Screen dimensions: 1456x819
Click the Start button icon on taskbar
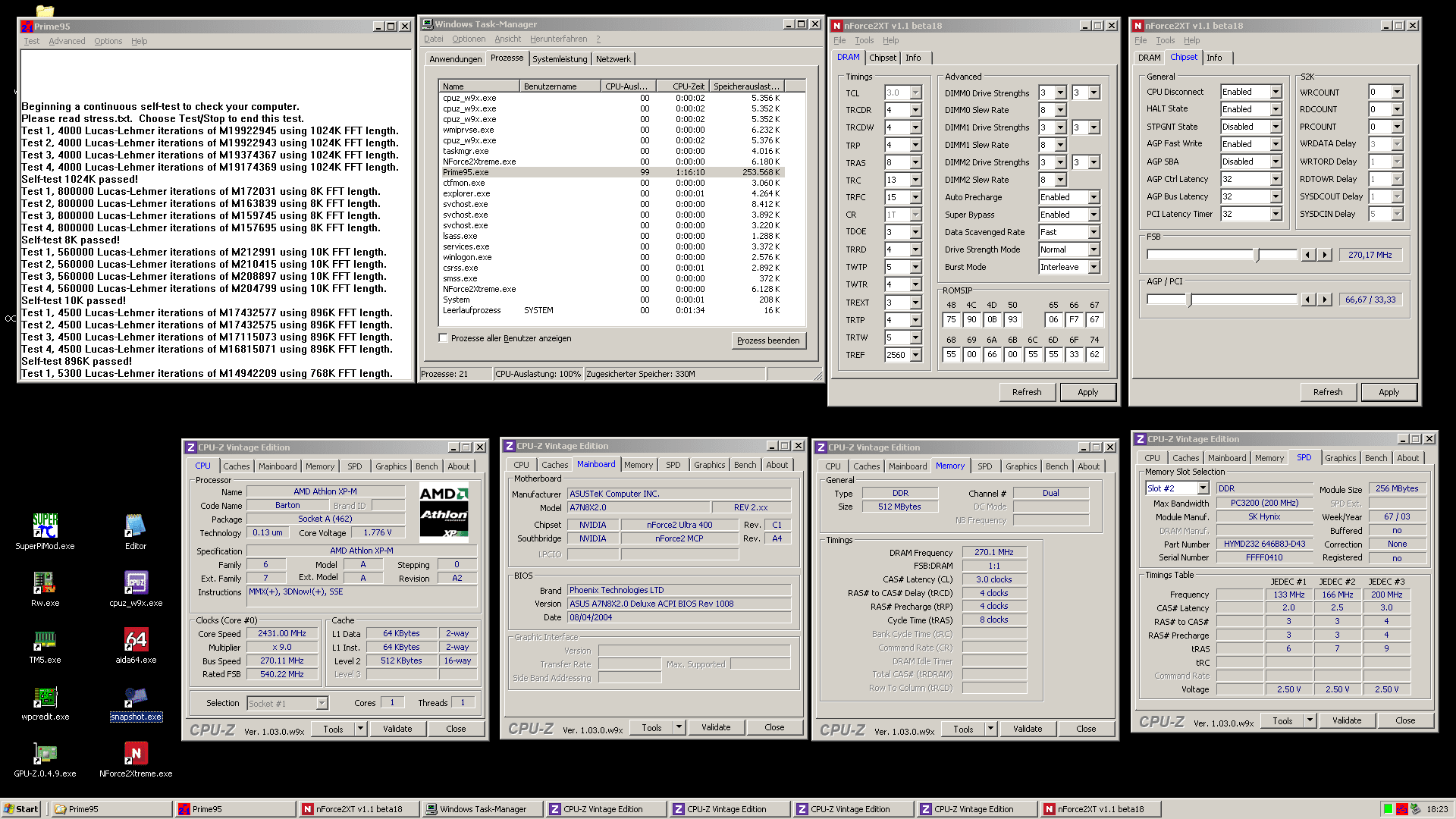21,809
